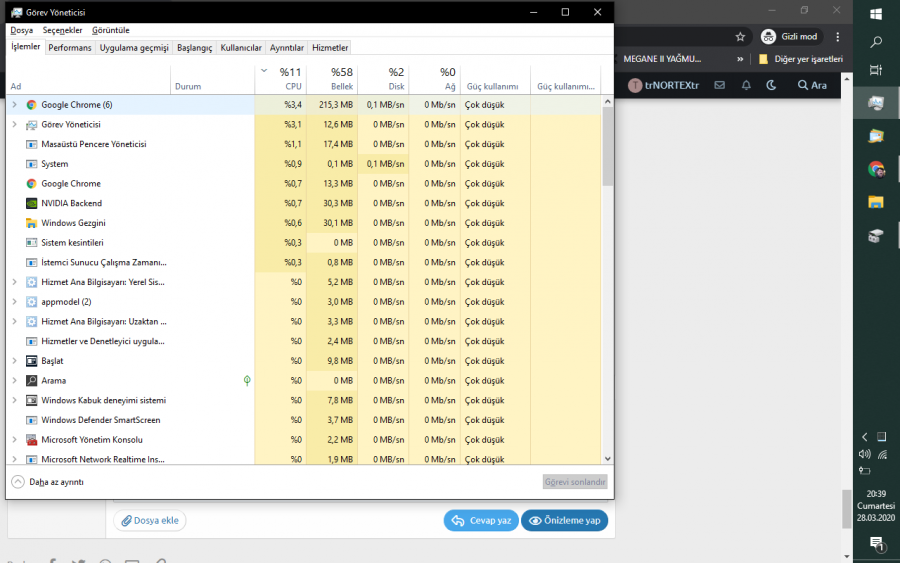Click the Başlat process icon
The image size is (900, 563).
[32, 361]
